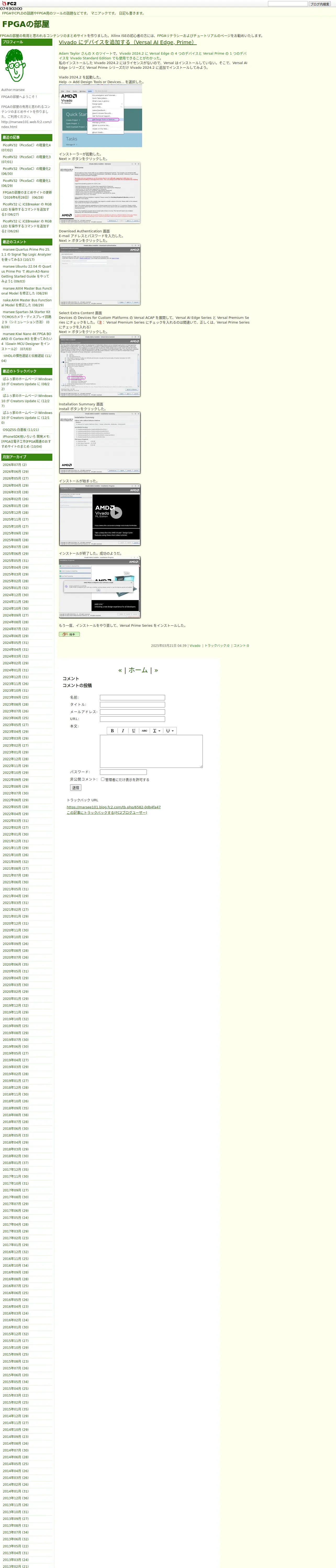Open the VHDLの慣性遅延と伝搬遅延 comment link
Viewport: 336px width, 1568px height.
[26, 359]
